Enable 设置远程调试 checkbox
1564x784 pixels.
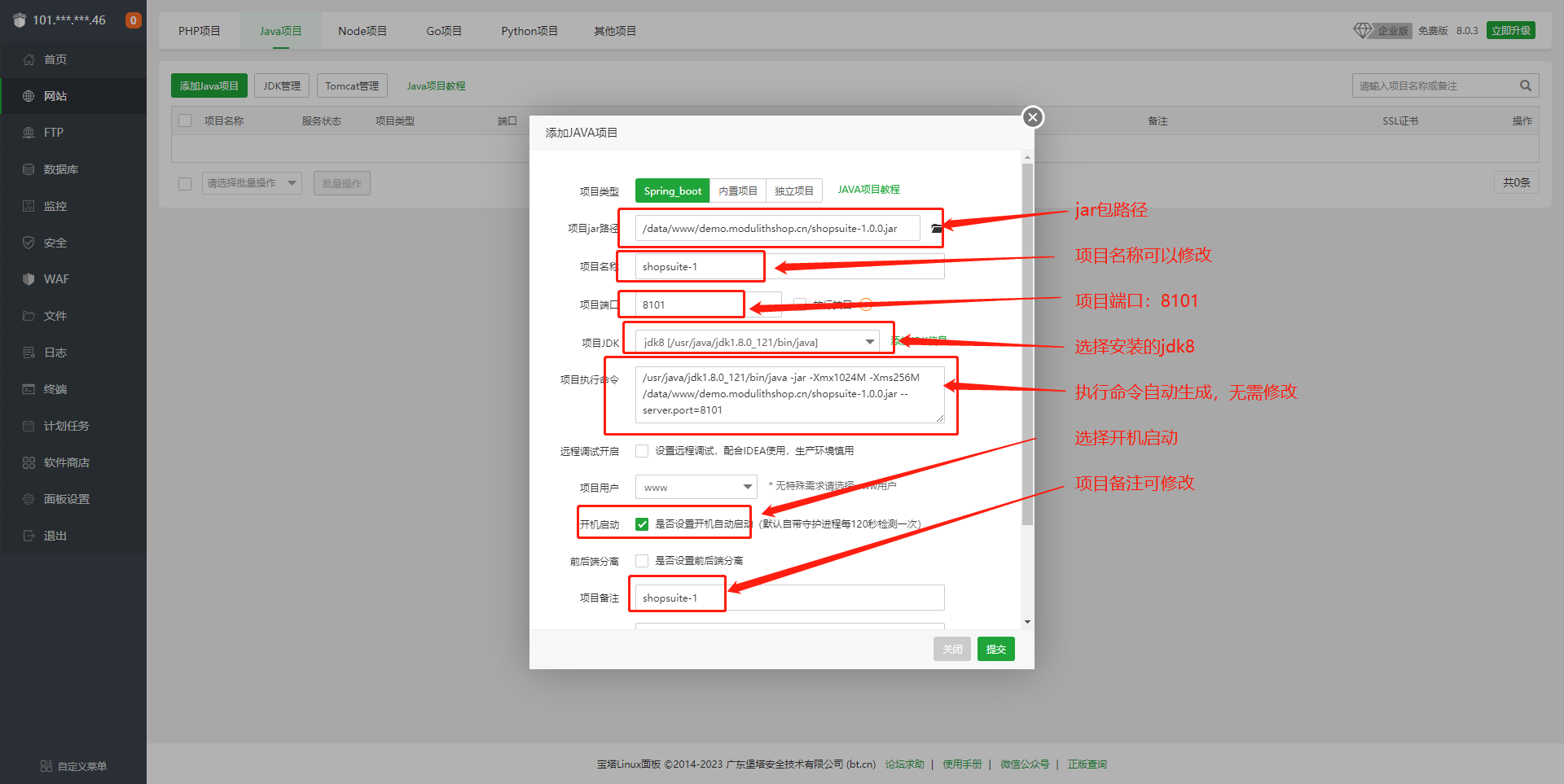click(x=642, y=450)
